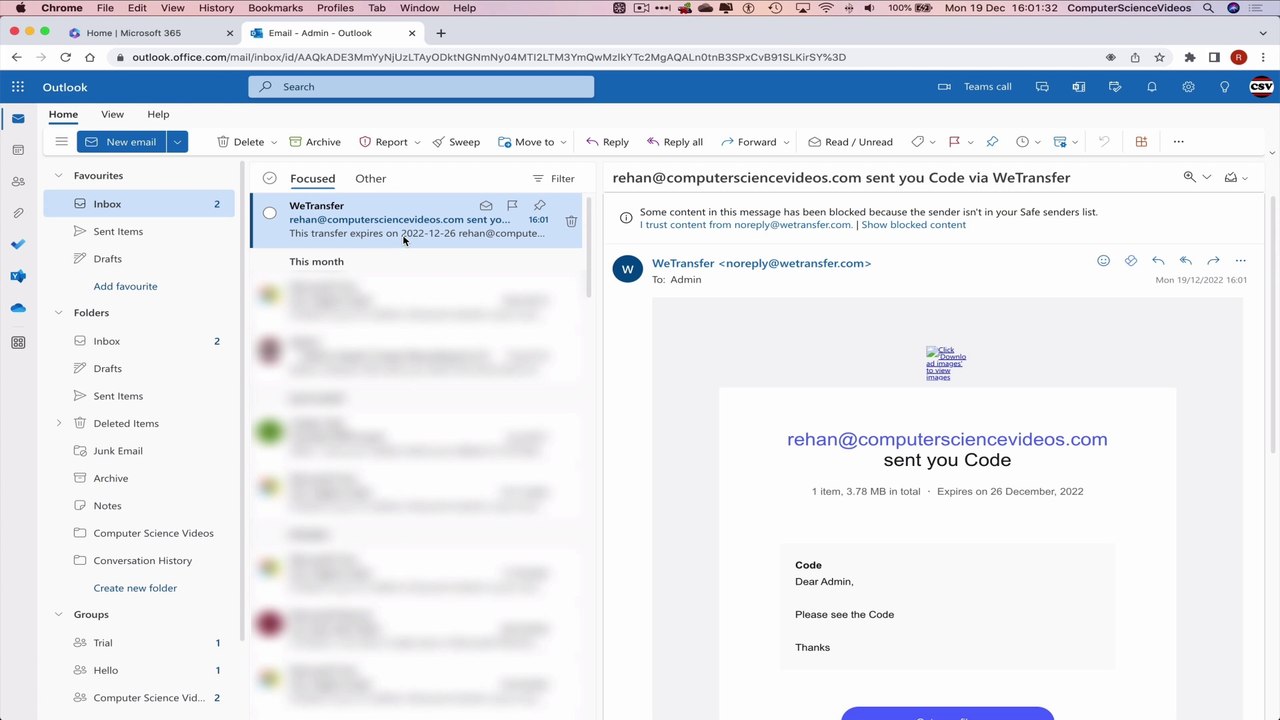Viewport: 1280px width, 720px height.
Task: Open the Outlook Settings gear
Action: tap(1188, 87)
